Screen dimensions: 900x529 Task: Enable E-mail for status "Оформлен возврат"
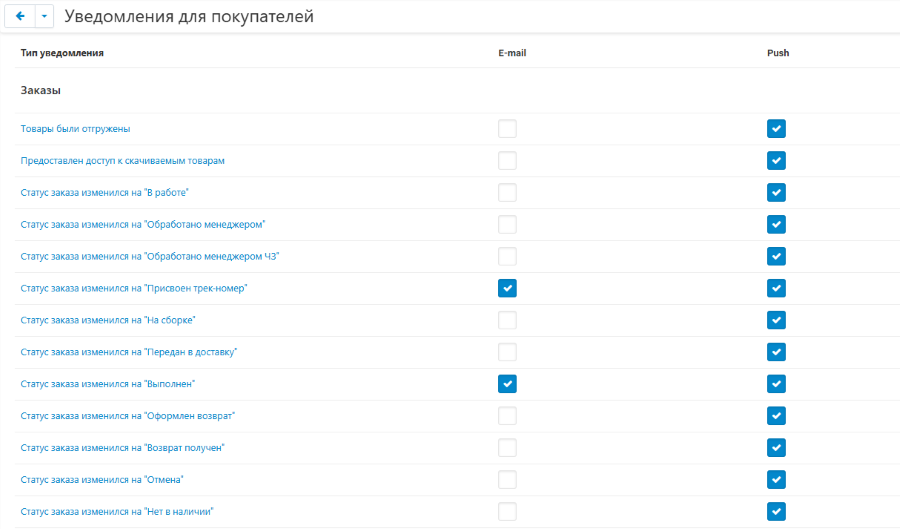[x=507, y=416]
